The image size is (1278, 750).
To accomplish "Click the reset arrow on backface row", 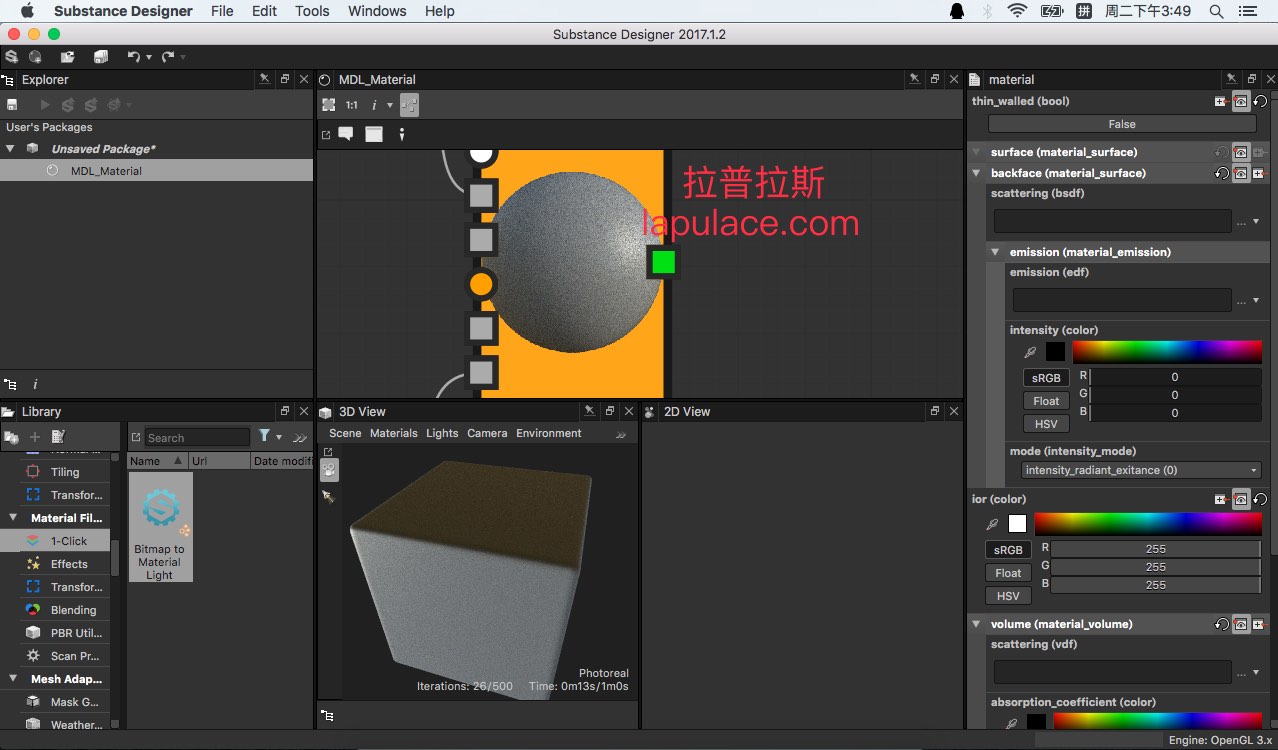I will coord(1222,173).
